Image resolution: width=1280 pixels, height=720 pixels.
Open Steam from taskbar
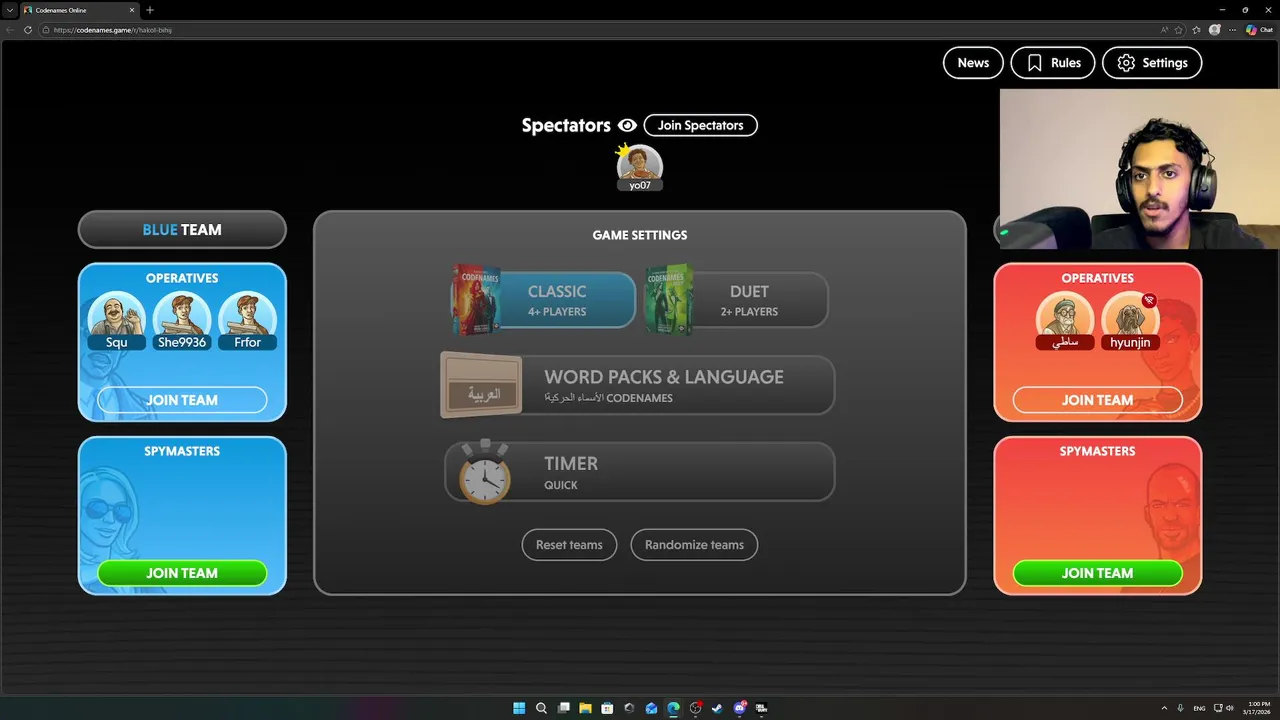pyautogui.click(x=717, y=708)
